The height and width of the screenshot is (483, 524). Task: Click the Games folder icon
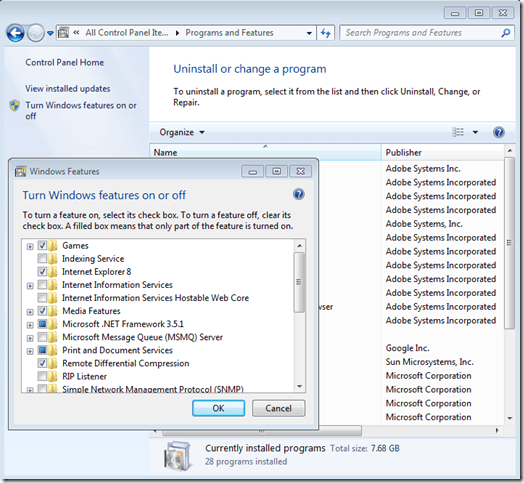53,245
